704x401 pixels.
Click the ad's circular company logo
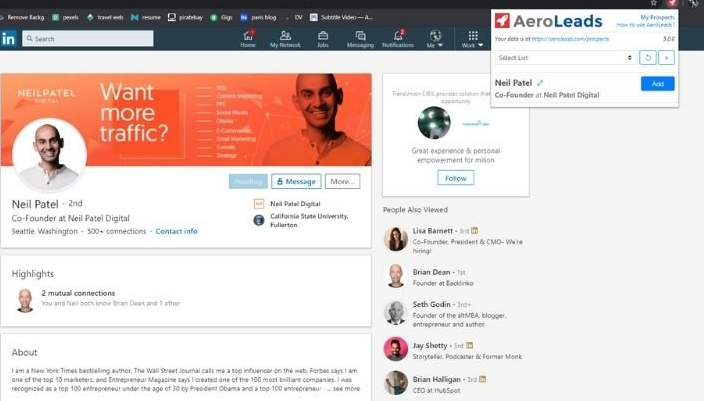[434, 123]
